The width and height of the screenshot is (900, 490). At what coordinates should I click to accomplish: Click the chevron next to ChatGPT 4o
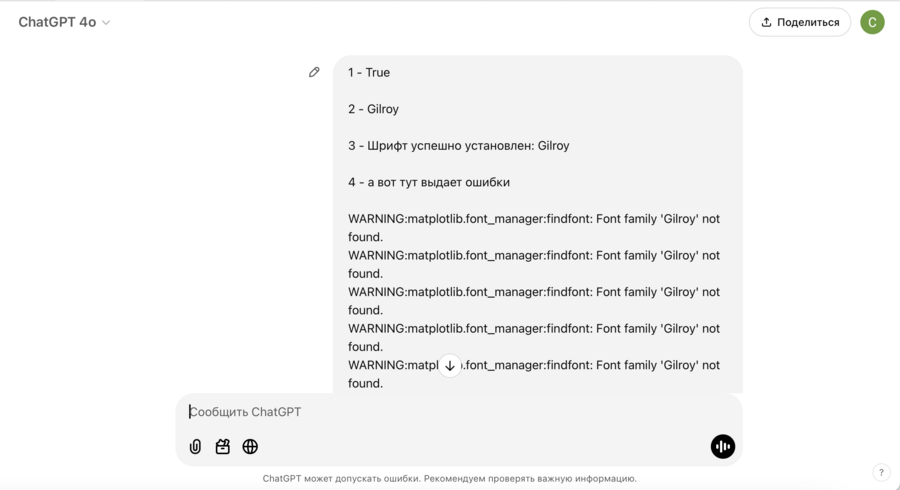(107, 23)
